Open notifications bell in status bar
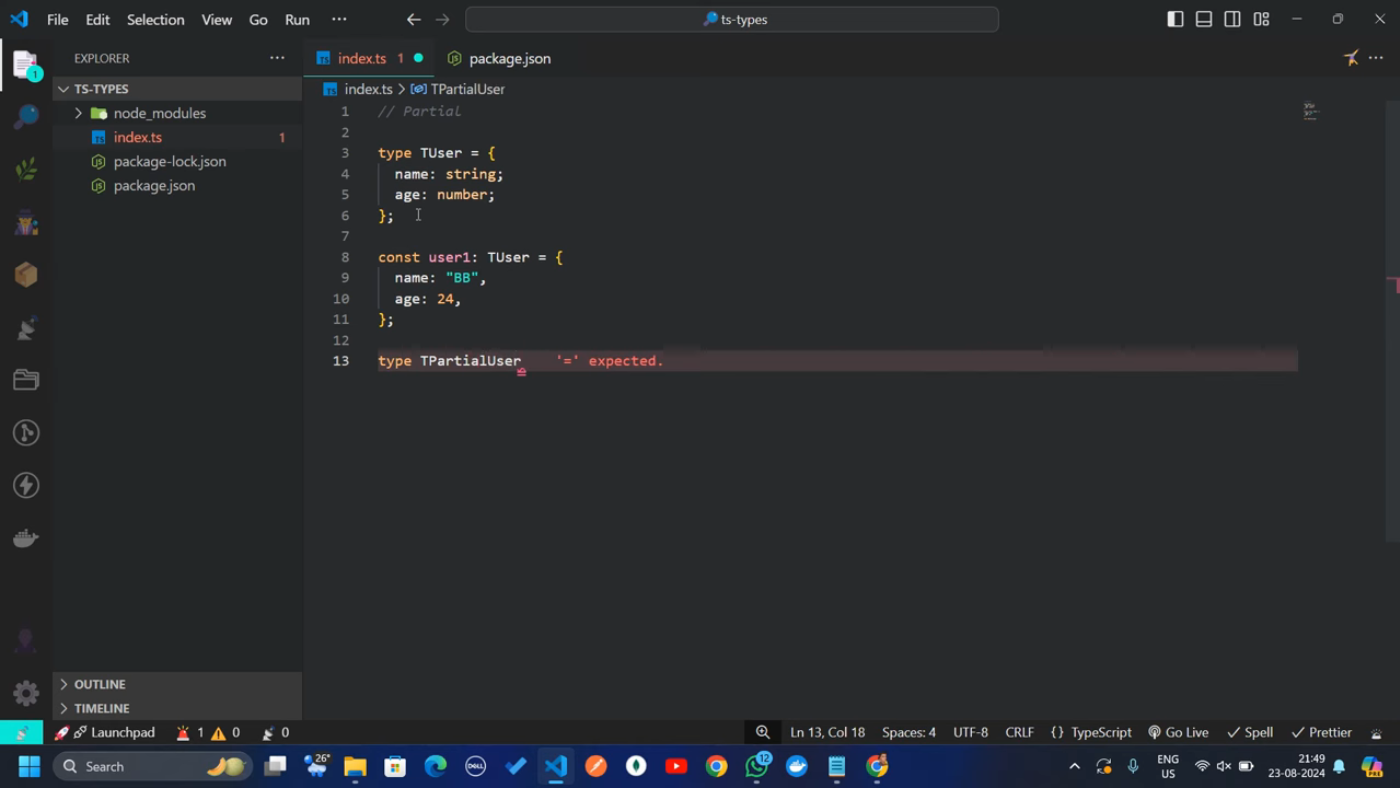This screenshot has width=1400, height=788. (1376, 733)
